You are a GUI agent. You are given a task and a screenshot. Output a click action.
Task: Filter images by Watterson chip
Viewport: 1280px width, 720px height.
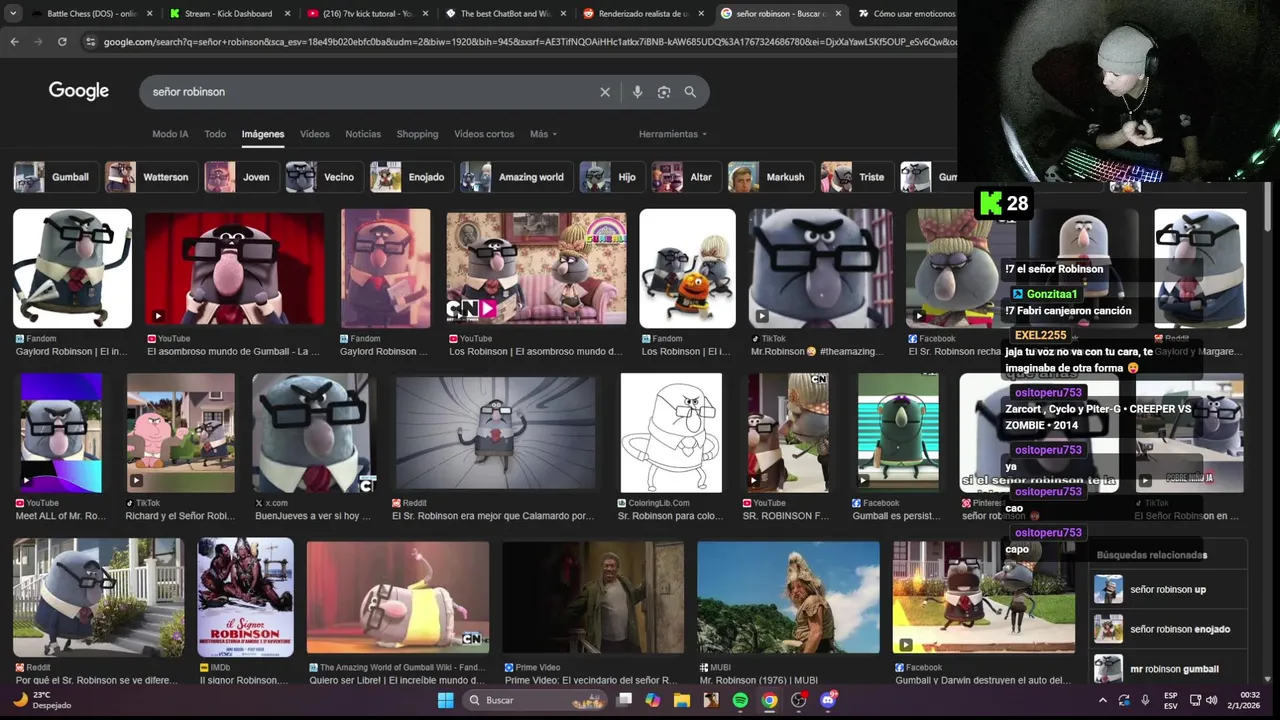tap(151, 177)
